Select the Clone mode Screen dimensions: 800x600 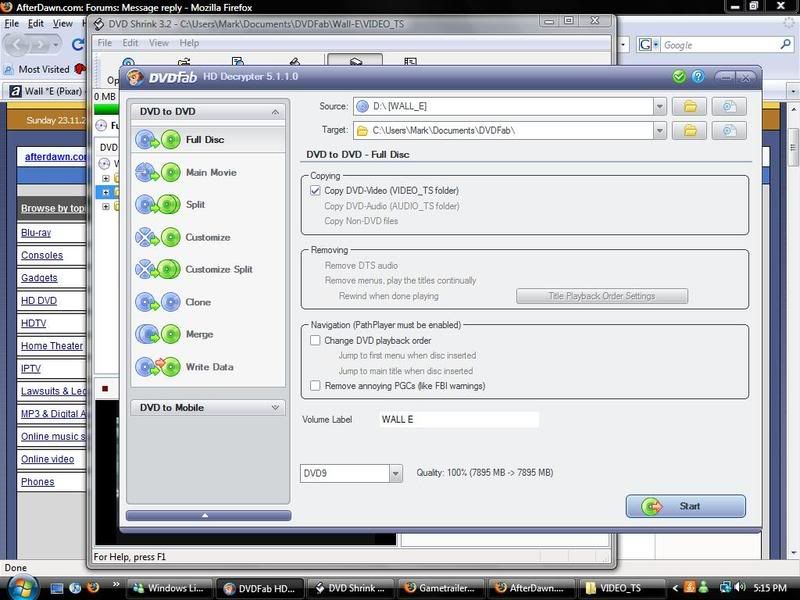point(208,302)
